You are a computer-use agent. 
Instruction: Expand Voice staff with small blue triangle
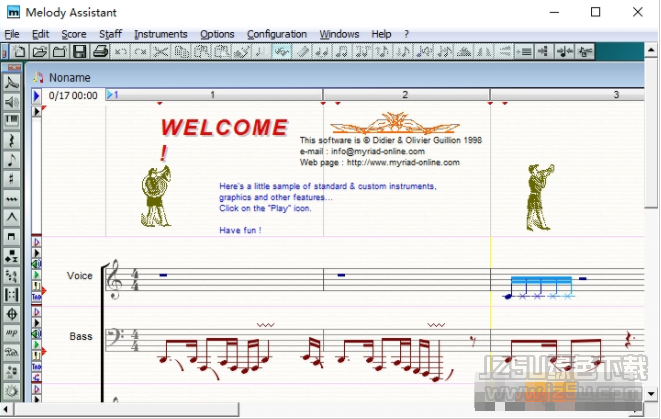(37, 242)
